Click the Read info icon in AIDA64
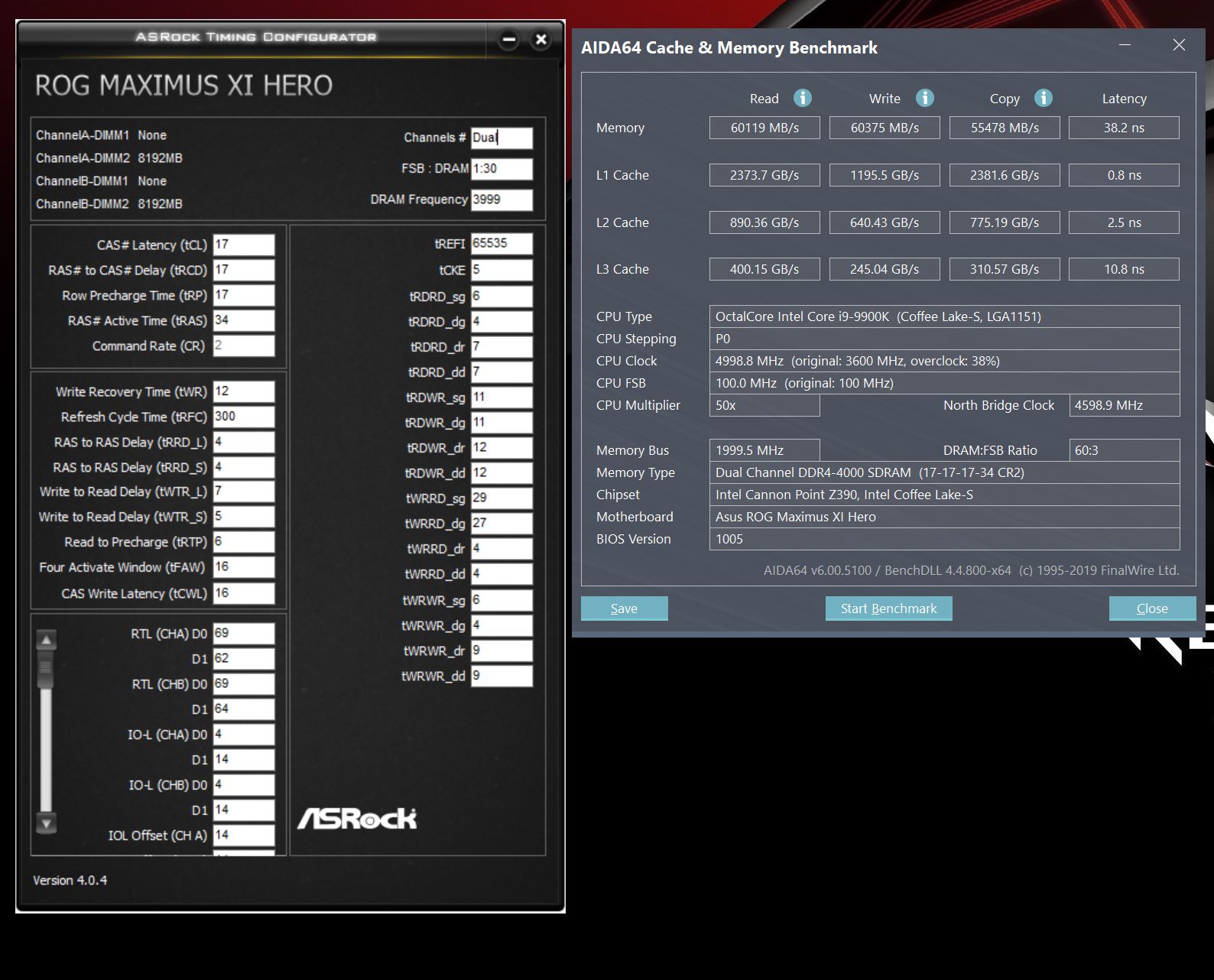 pyautogui.click(x=802, y=98)
